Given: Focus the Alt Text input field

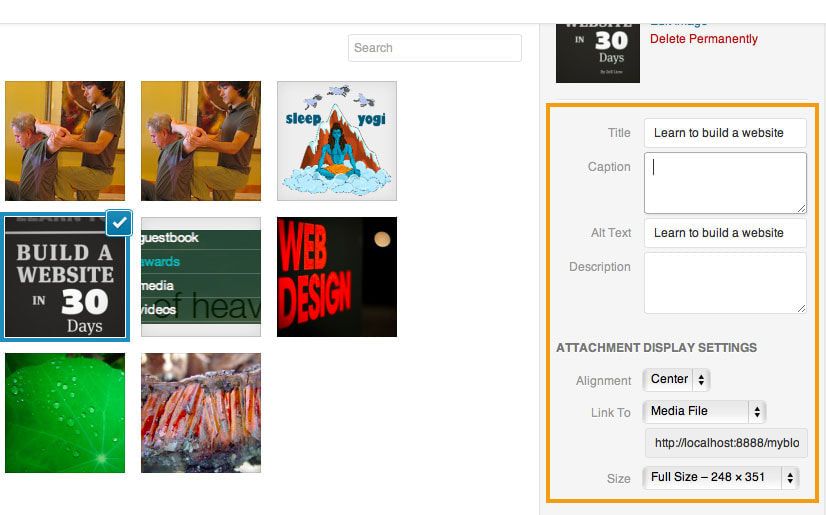Looking at the screenshot, I should coord(724,233).
